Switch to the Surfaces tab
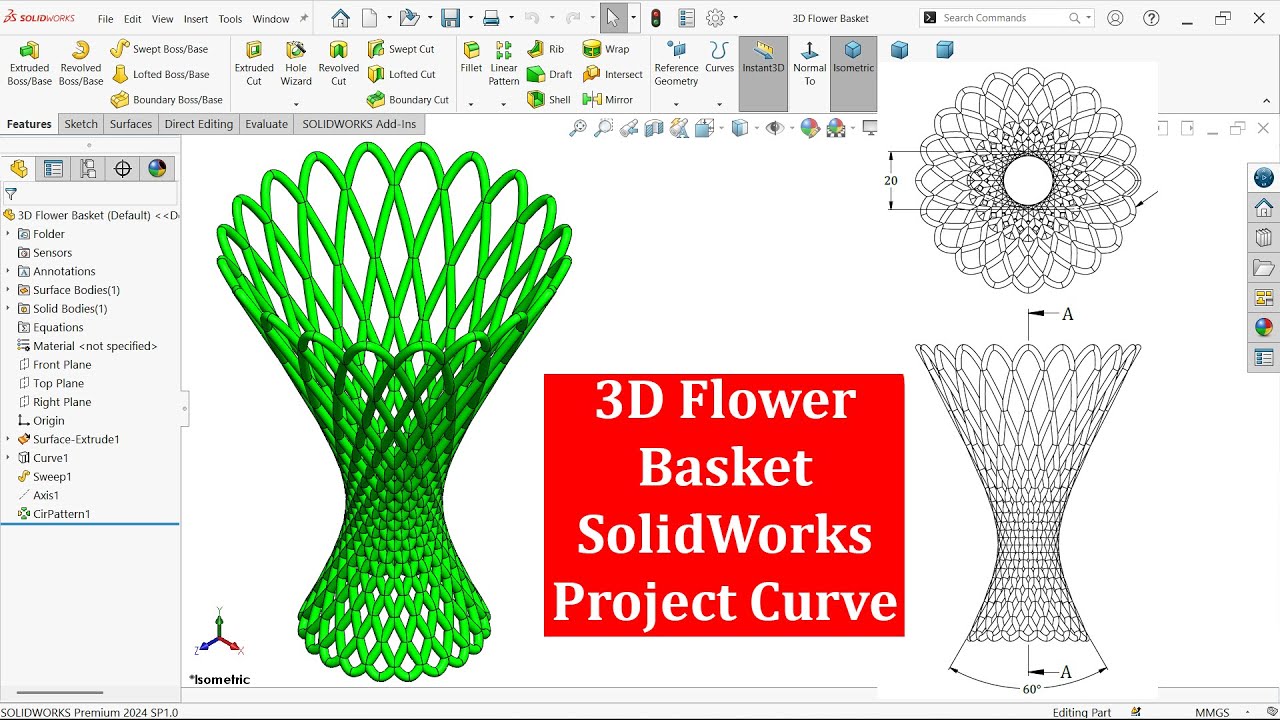The width and height of the screenshot is (1280, 720). click(x=131, y=124)
